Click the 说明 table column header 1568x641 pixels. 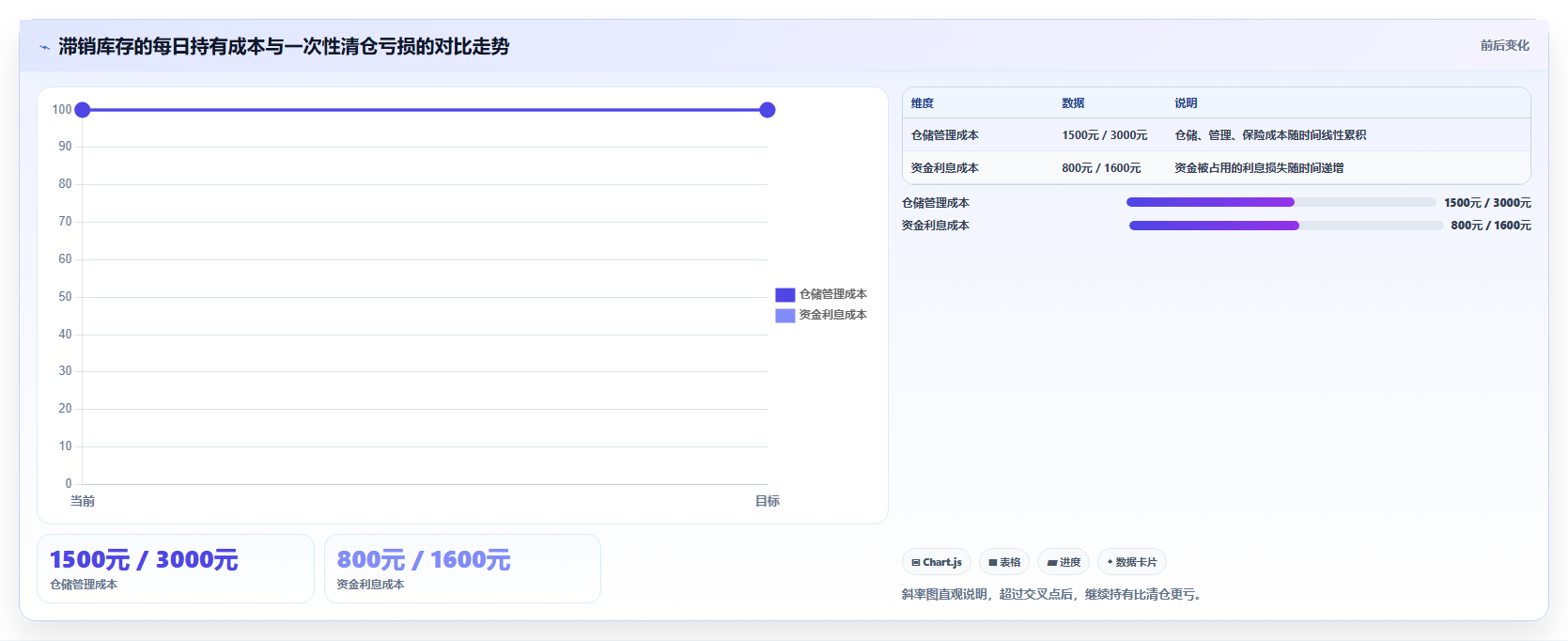point(1187,103)
